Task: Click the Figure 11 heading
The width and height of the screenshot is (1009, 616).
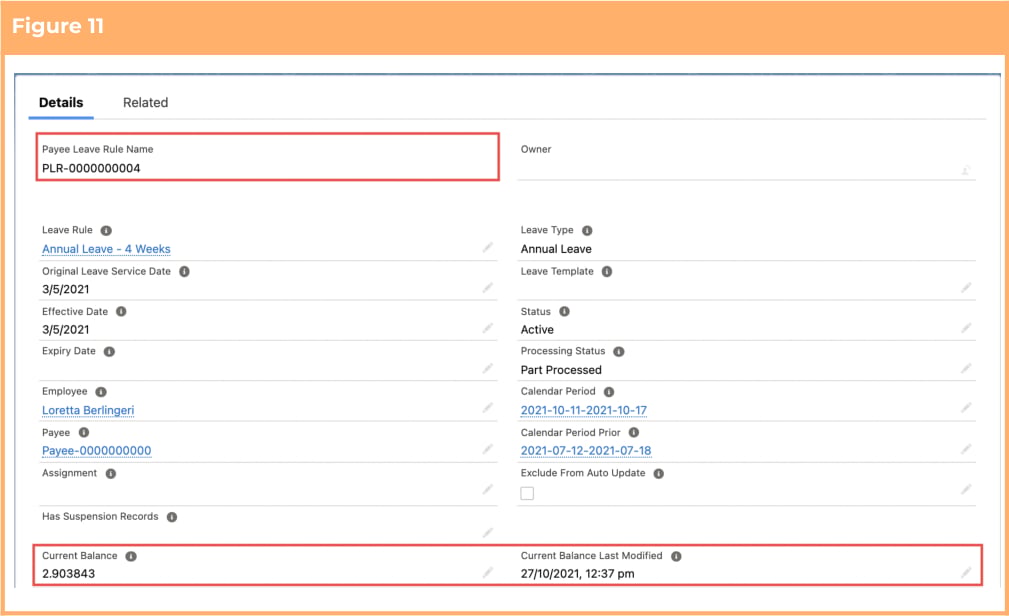Action: pyautogui.click(x=58, y=26)
